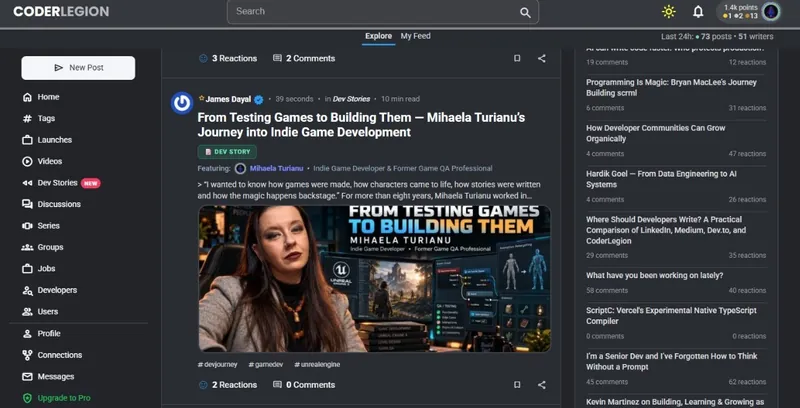The width and height of the screenshot is (800, 408).
Task: Open Programming Is Magic trending post
Action: [x=671, y=88]
